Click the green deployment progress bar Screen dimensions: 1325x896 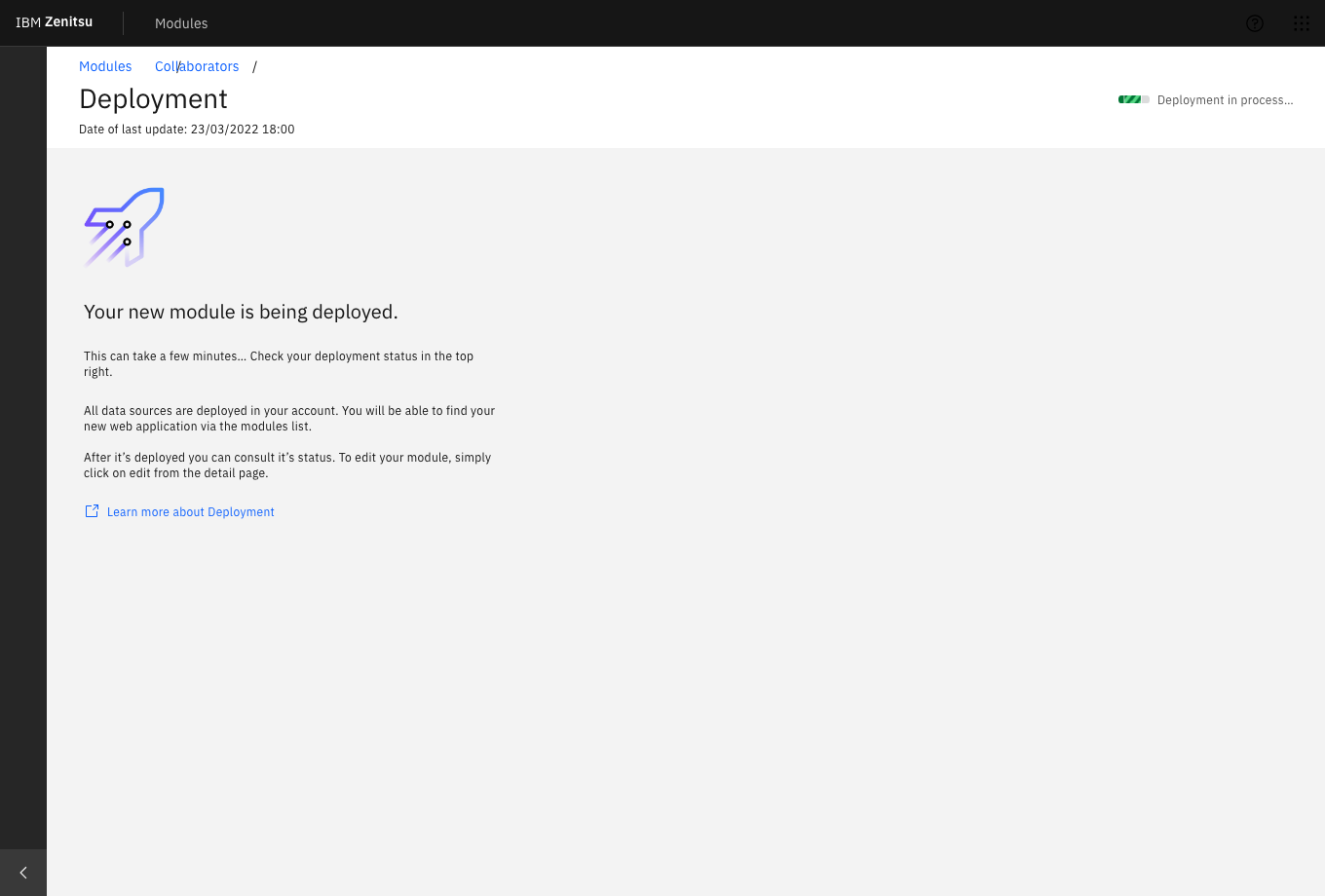(1133, 99)
